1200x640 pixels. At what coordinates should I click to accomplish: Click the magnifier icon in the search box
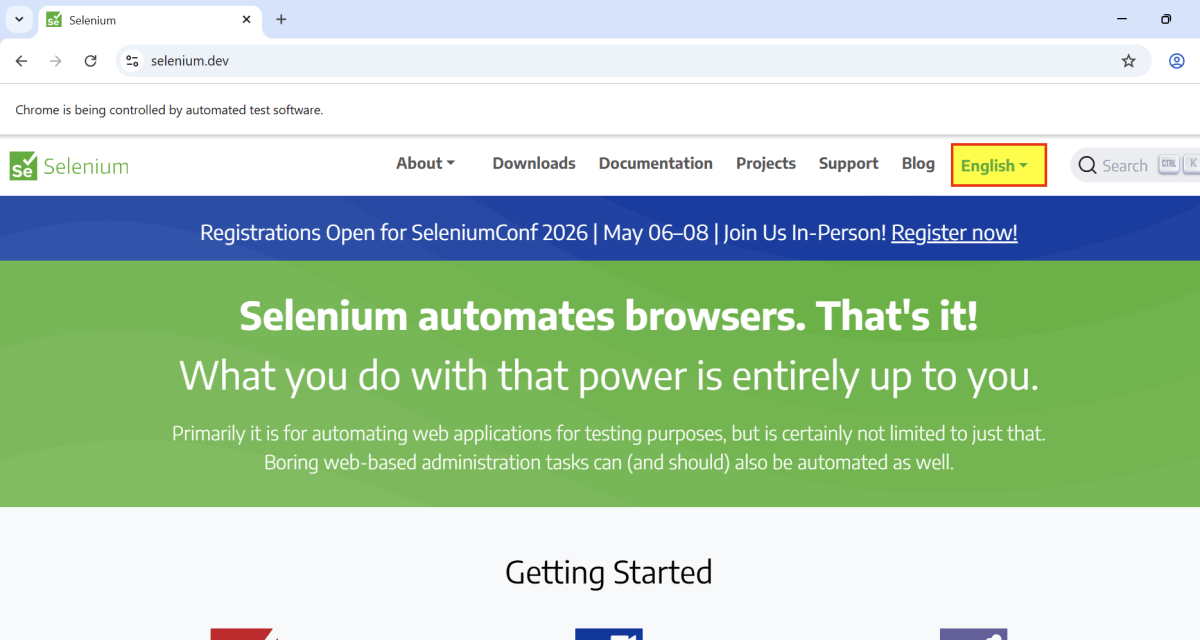1087,166
